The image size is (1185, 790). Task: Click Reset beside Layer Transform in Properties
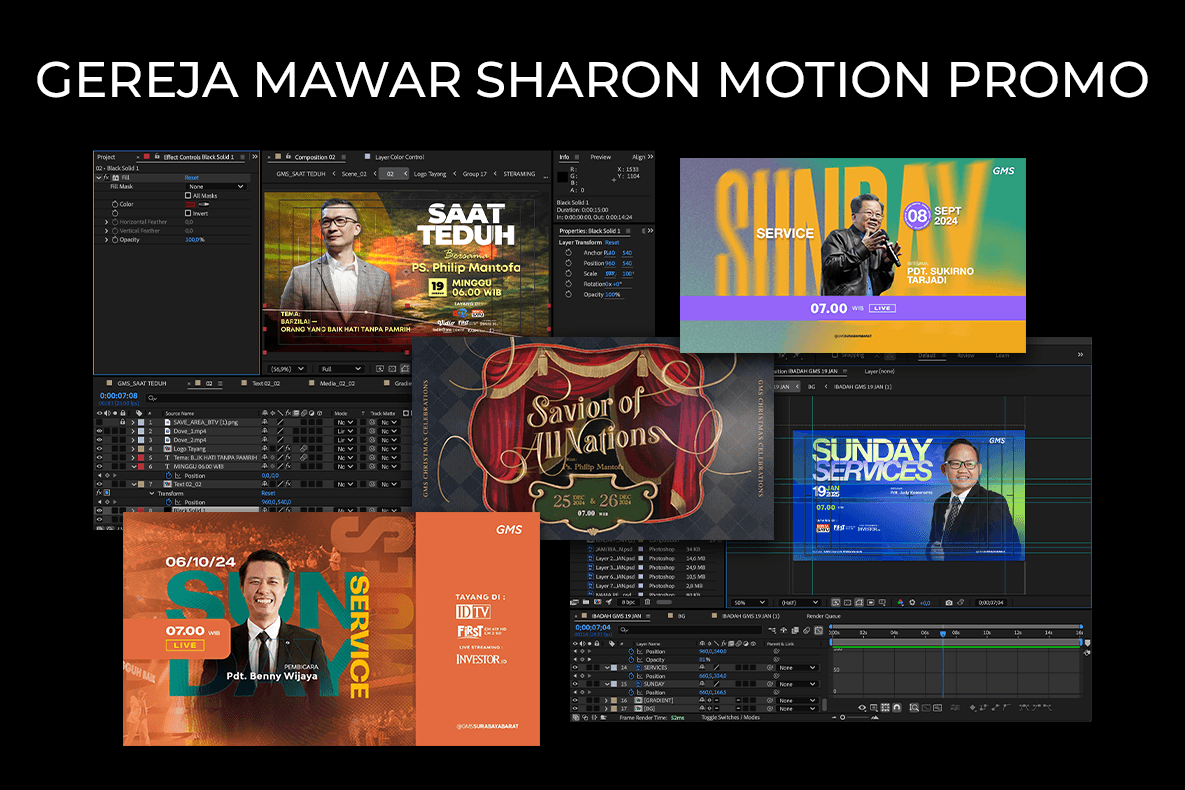point(612,243)
